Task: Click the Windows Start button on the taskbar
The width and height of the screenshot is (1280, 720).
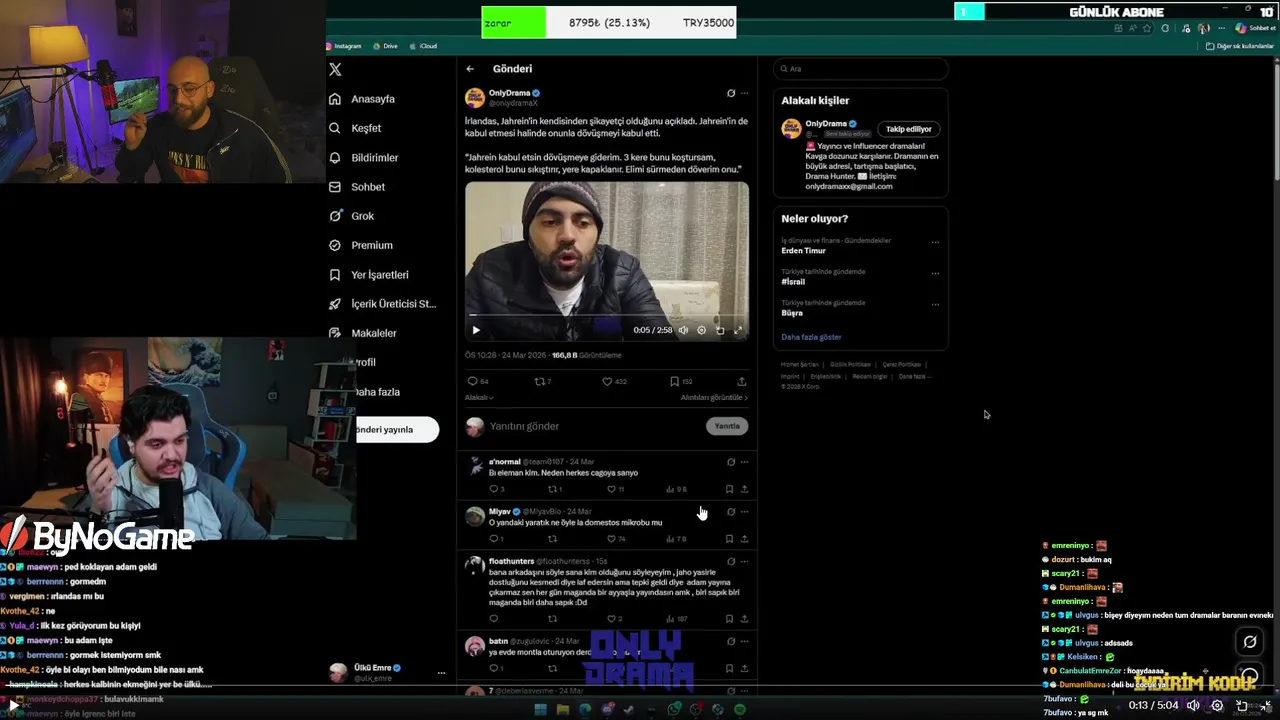Action: pos(540,709)
